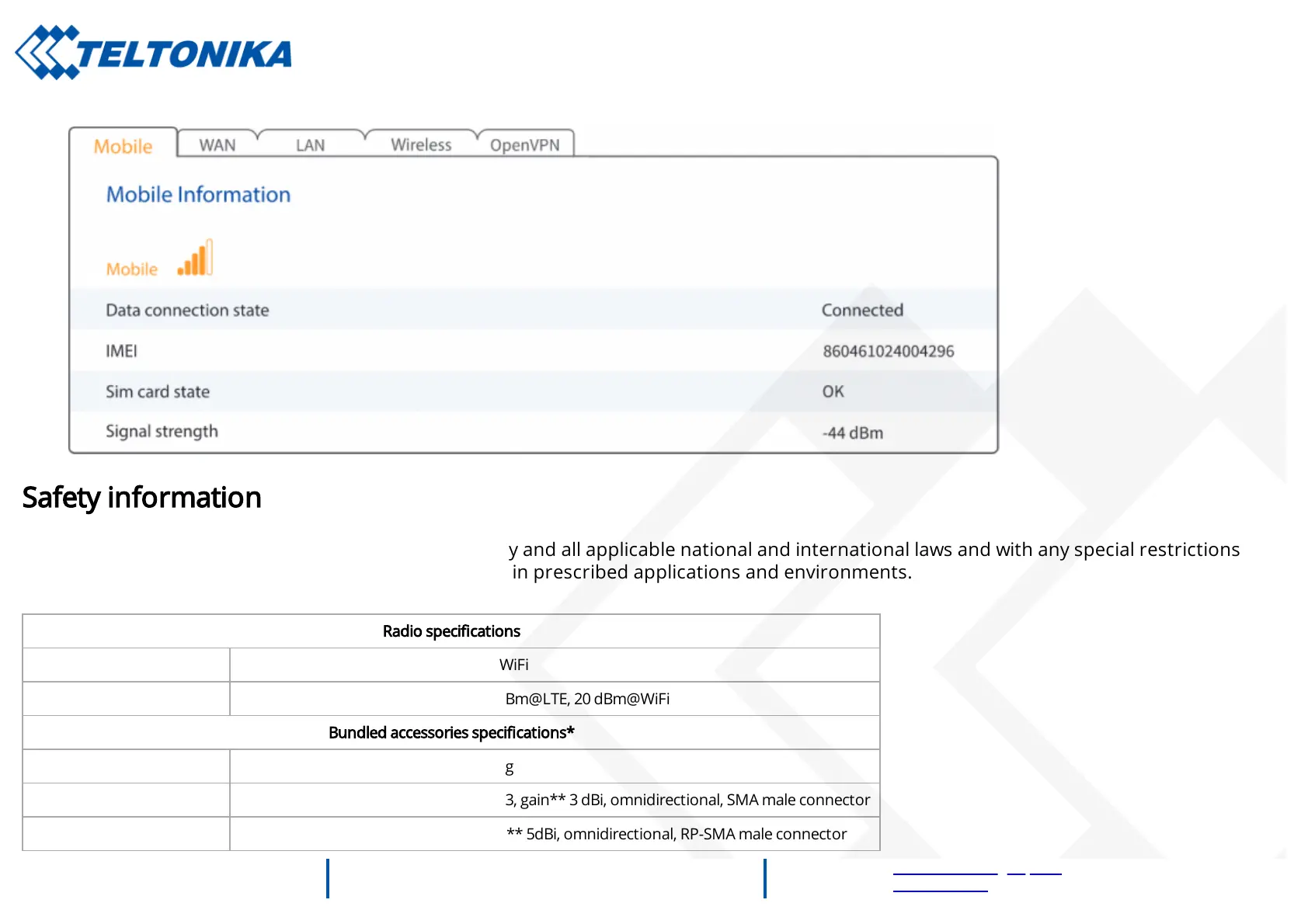Open the Wireless tab
The height and width of the screenshot is (924, 1308).
(x=421, y=144)
